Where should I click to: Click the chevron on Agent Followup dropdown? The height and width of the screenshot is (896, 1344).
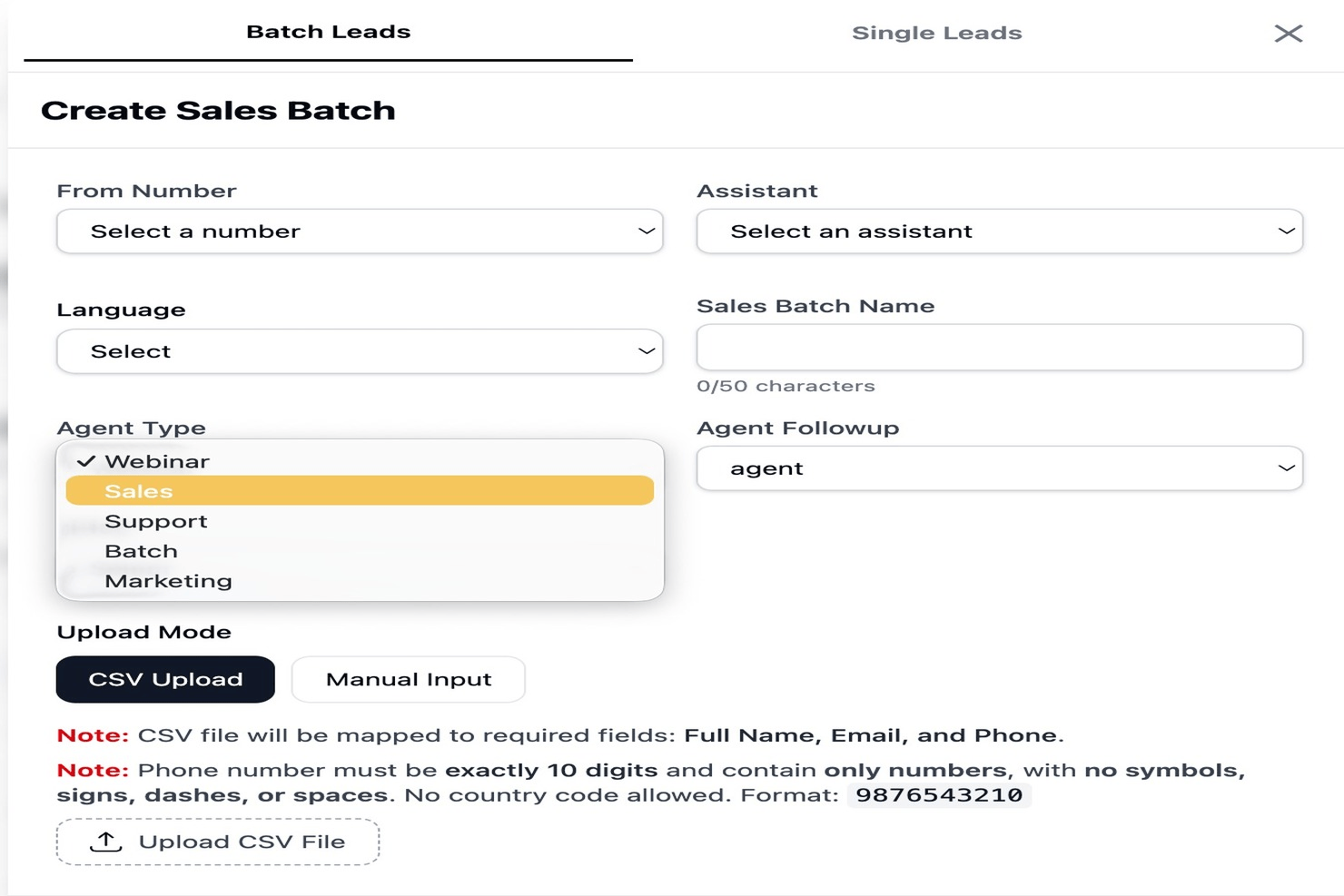pos(1287,468)
